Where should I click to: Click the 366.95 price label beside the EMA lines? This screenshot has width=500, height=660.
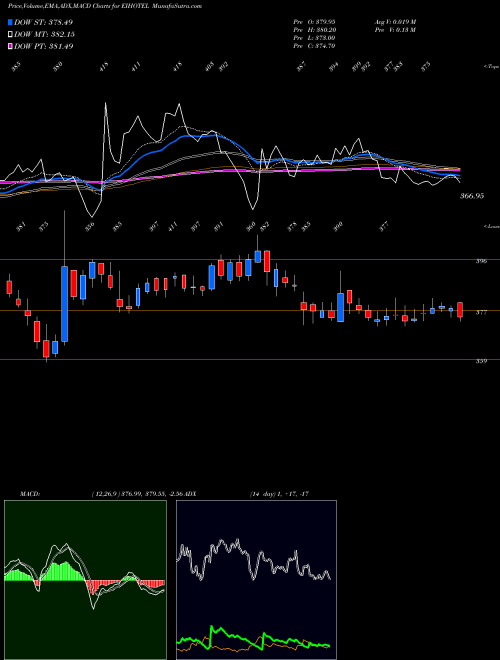[x=473, y=196]
